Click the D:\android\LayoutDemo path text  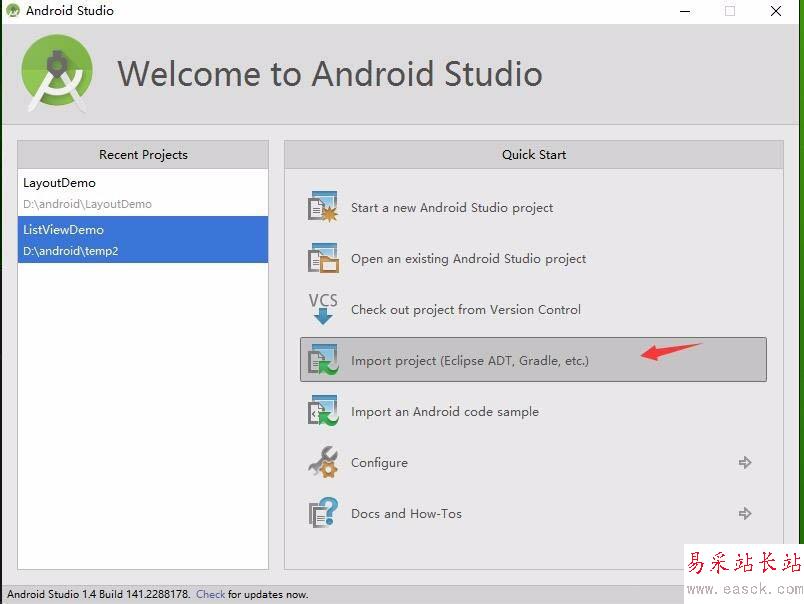pyautogui.click(x=87, y=204)
